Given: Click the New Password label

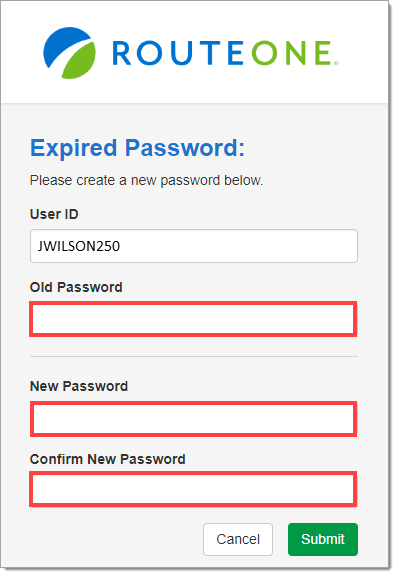Looking at the screenshot, I should [79, 386].
